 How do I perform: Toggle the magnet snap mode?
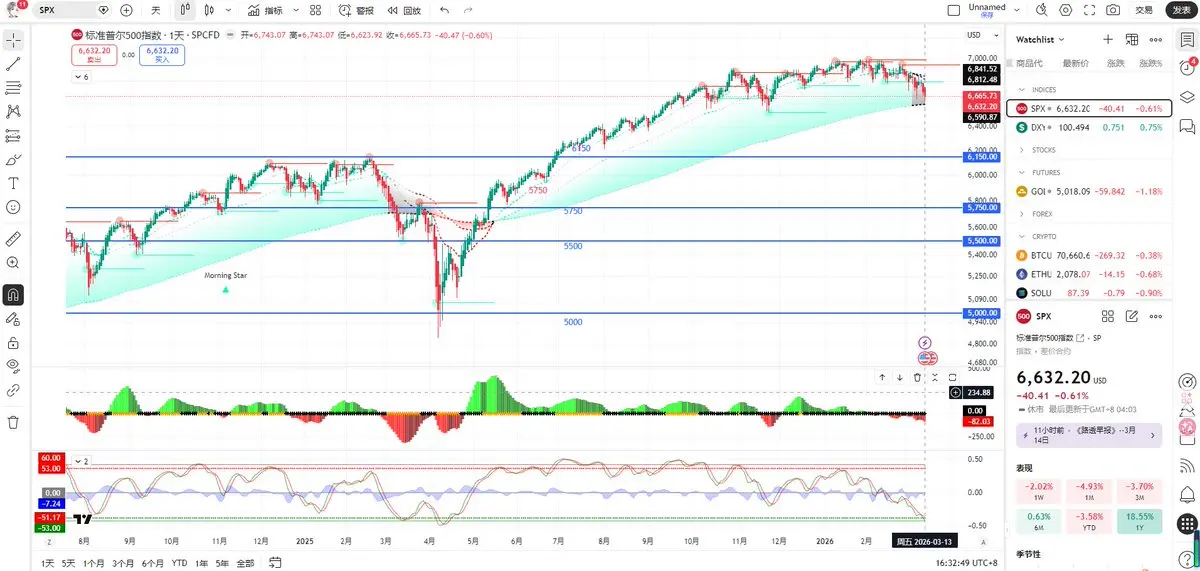point(13,295)
